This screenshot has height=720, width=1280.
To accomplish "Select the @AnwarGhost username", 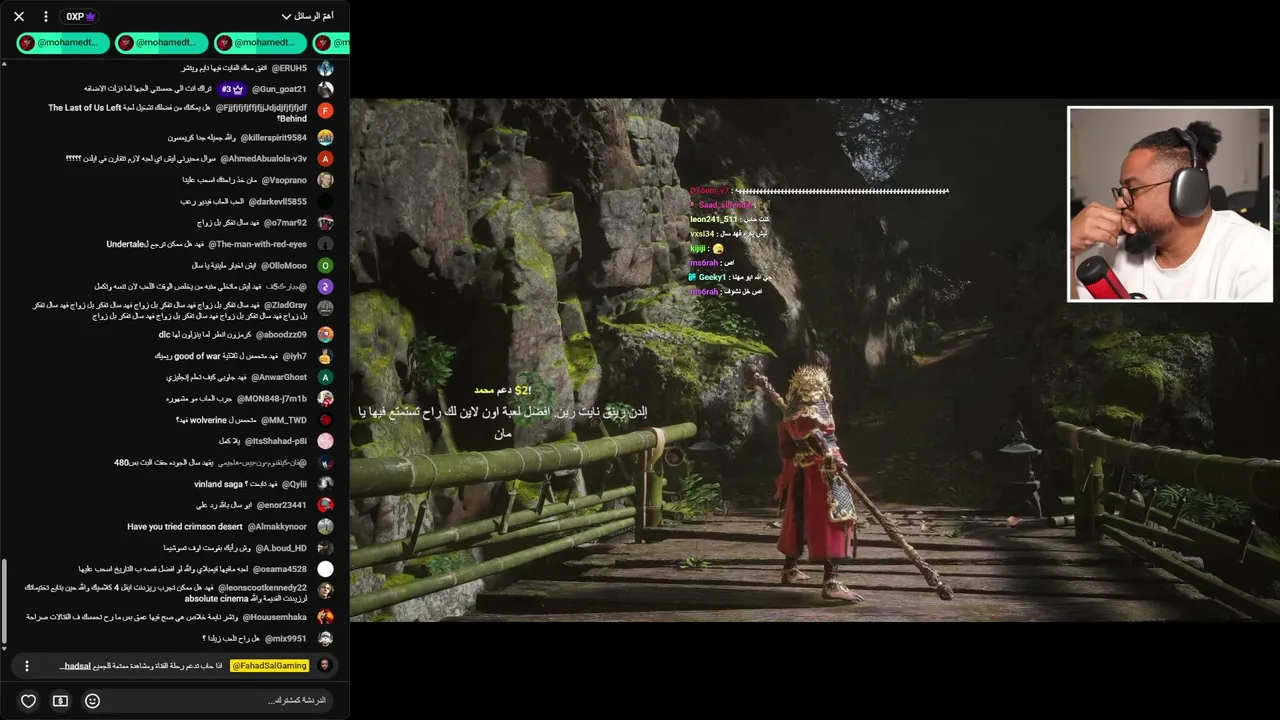I will pyautogui.click(x=281, y=377).
